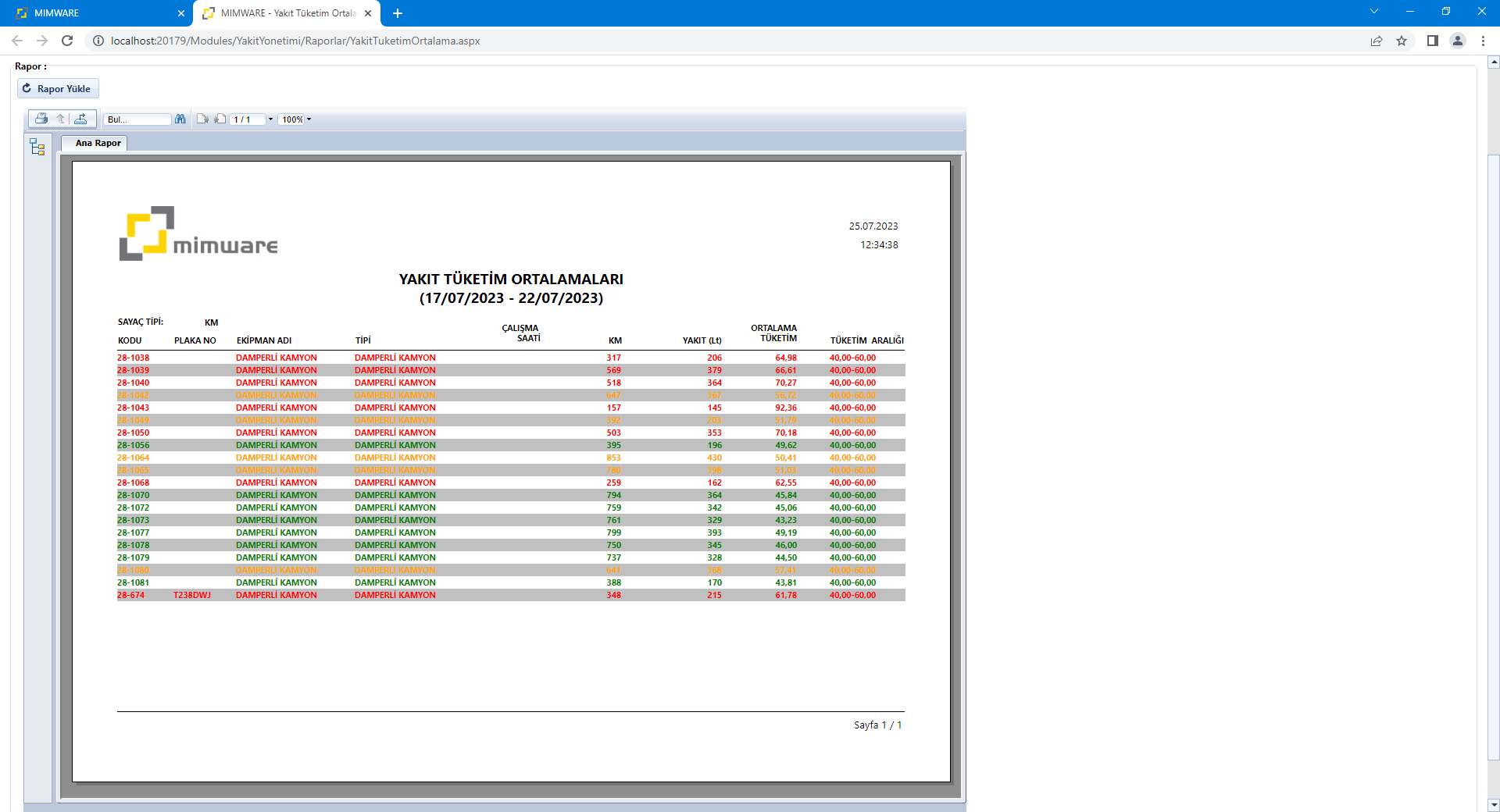
Task: Click the export report icon
Action: coord(80,119)
